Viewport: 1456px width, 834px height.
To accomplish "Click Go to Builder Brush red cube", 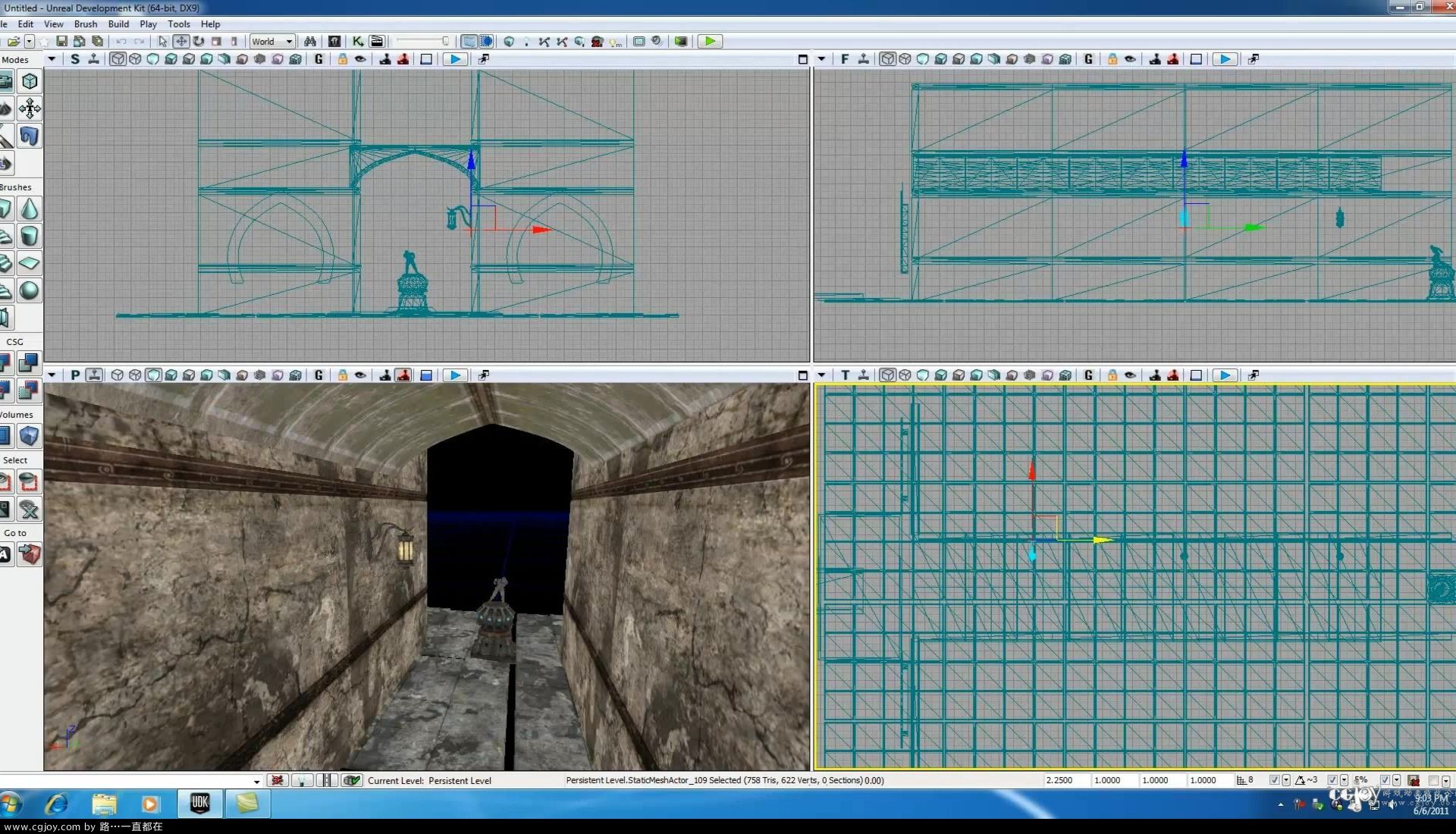I will [x=30, y=554].
